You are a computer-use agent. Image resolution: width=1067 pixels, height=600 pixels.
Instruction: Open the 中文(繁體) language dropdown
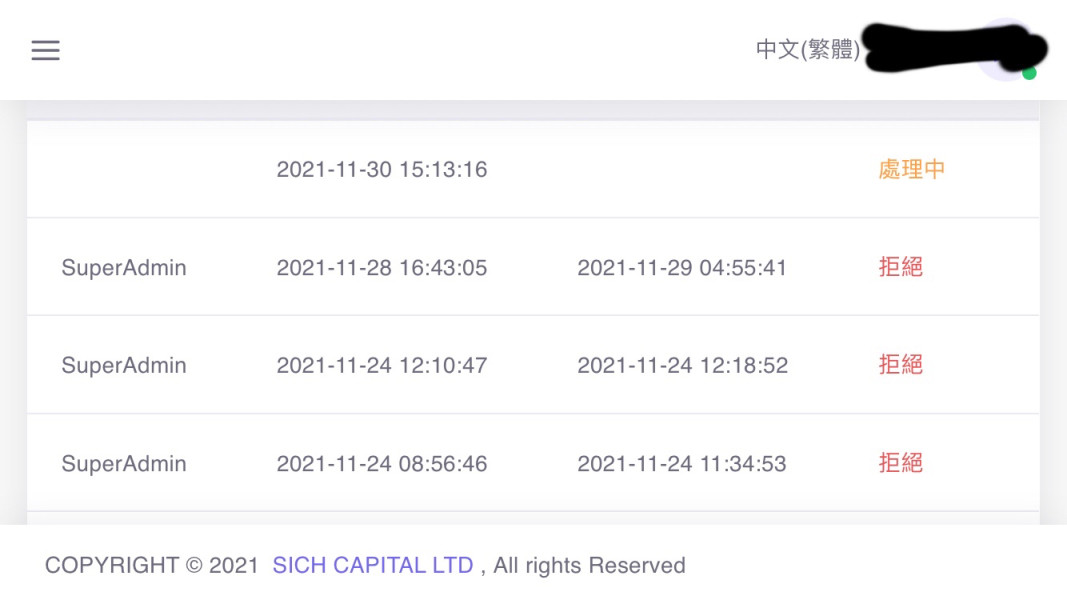point(807,50)
